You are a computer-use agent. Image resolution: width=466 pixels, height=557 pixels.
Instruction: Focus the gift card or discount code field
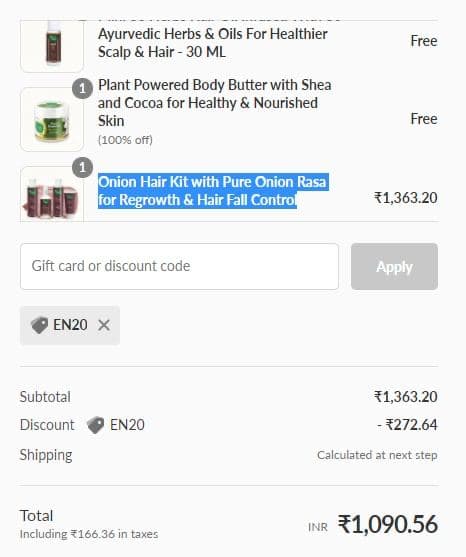coord(179,266)
